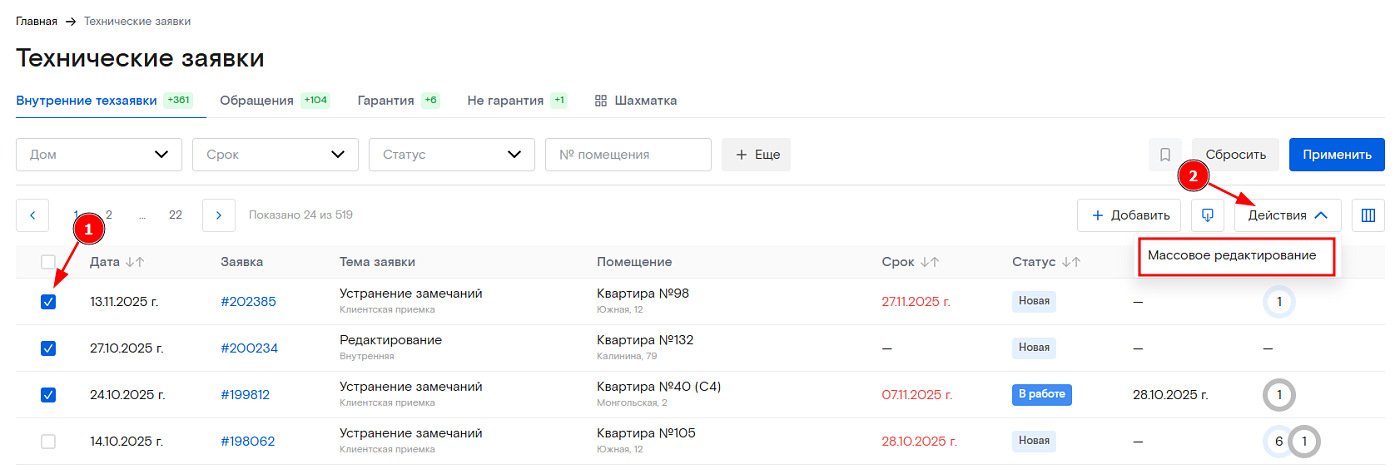
Task: Go to the previous page arrow
Action: (x=32, y=215)
